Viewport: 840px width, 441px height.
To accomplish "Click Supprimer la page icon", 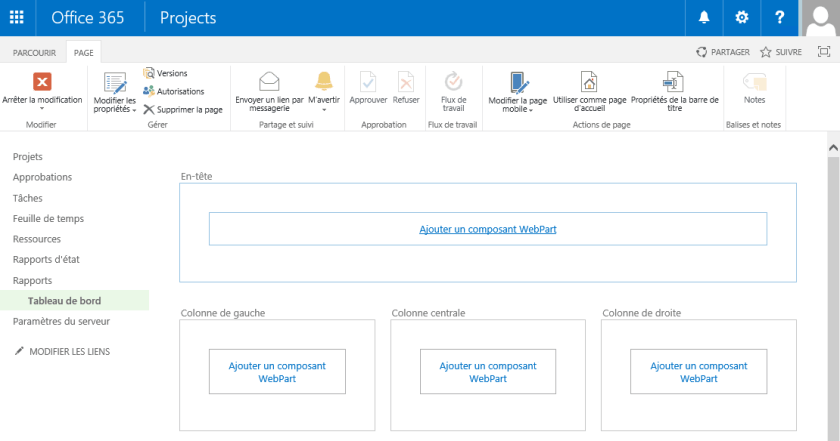I will pyautogui.click(x=149, y=109).
